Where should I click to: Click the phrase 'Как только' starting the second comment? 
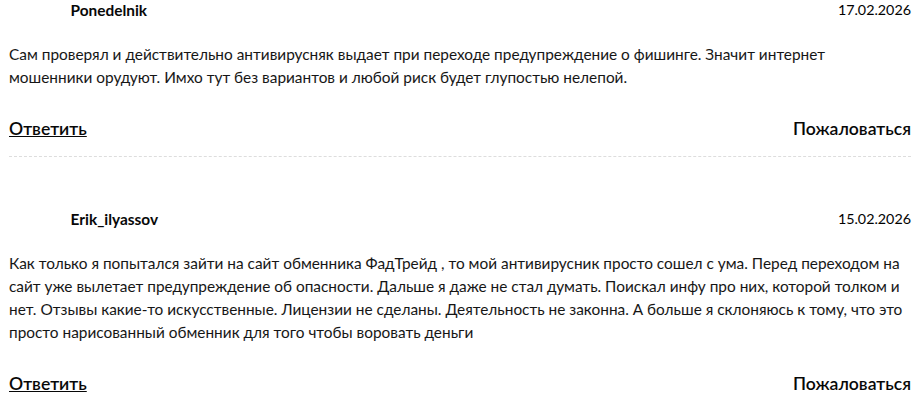coord(46,266)
